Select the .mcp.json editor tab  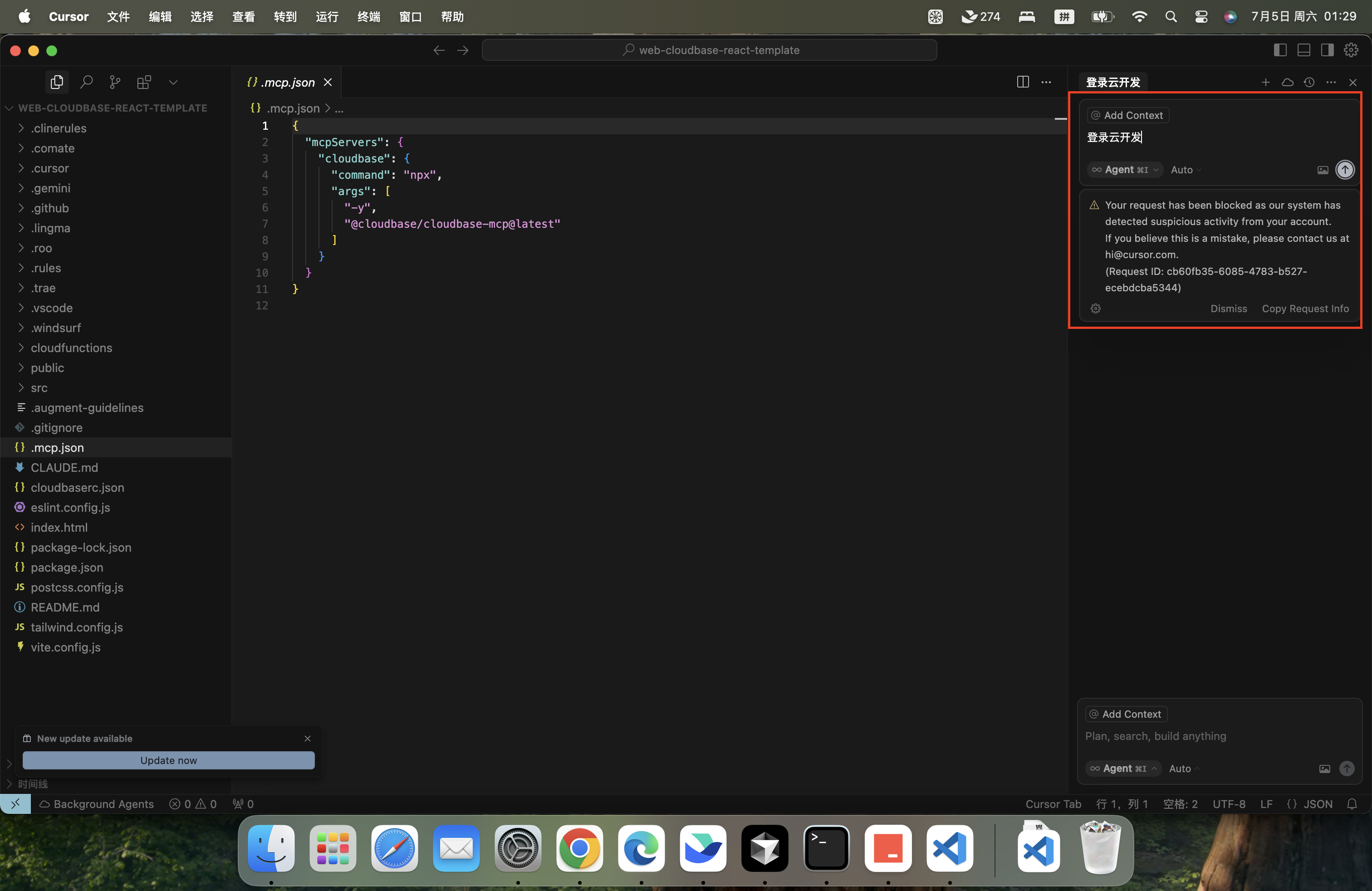click(x=286, y=83)
